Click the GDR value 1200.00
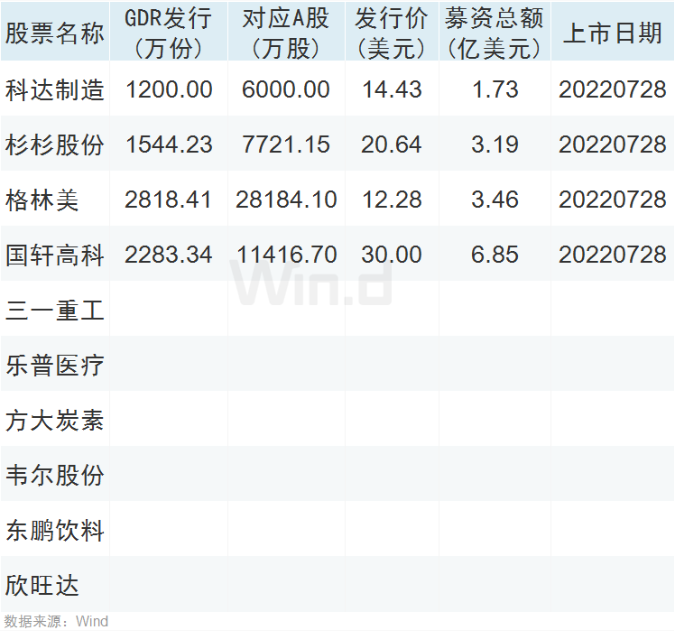This screenshot has width=674, height=631. pos(168,89)
